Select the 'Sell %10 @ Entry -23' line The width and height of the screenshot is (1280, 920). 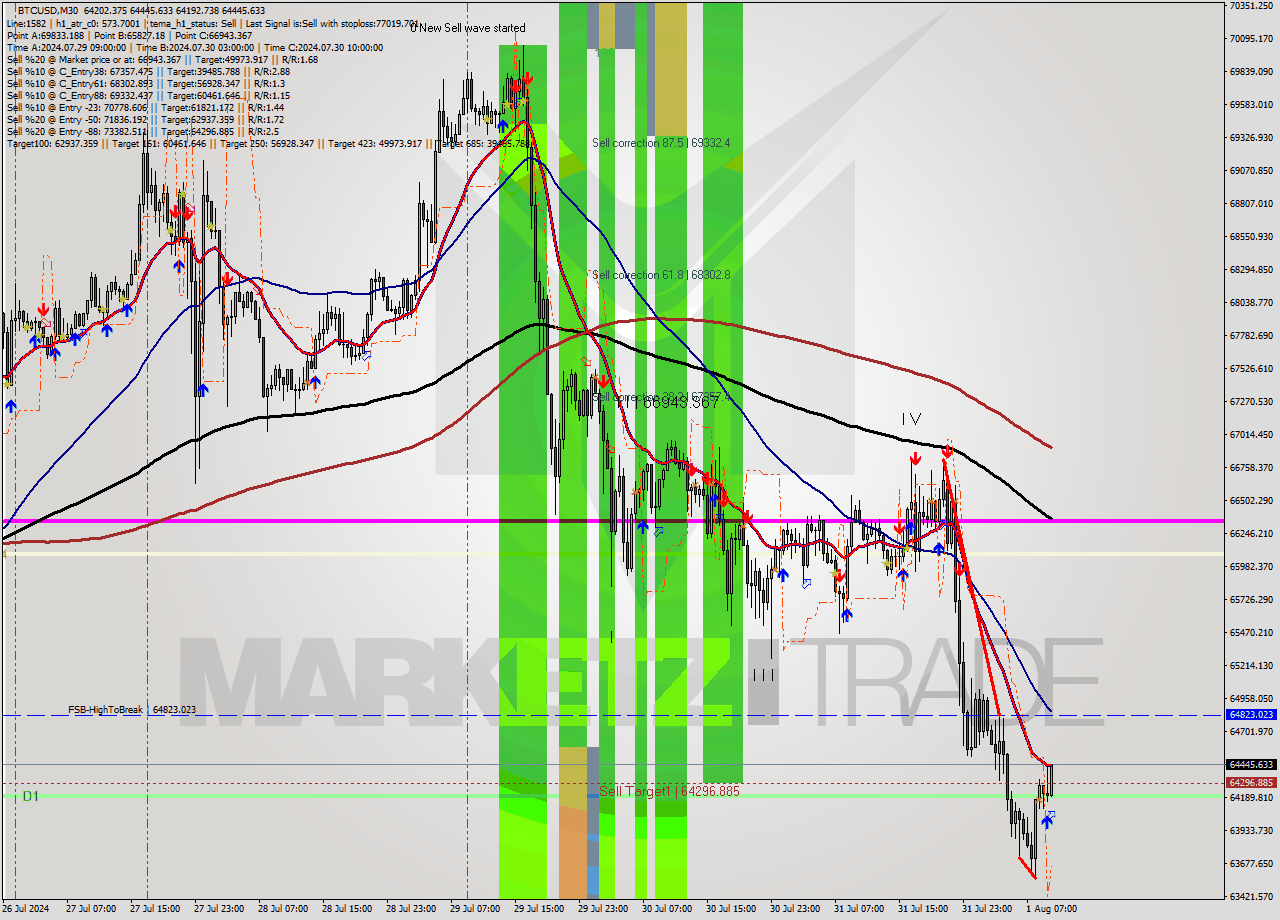145,108
